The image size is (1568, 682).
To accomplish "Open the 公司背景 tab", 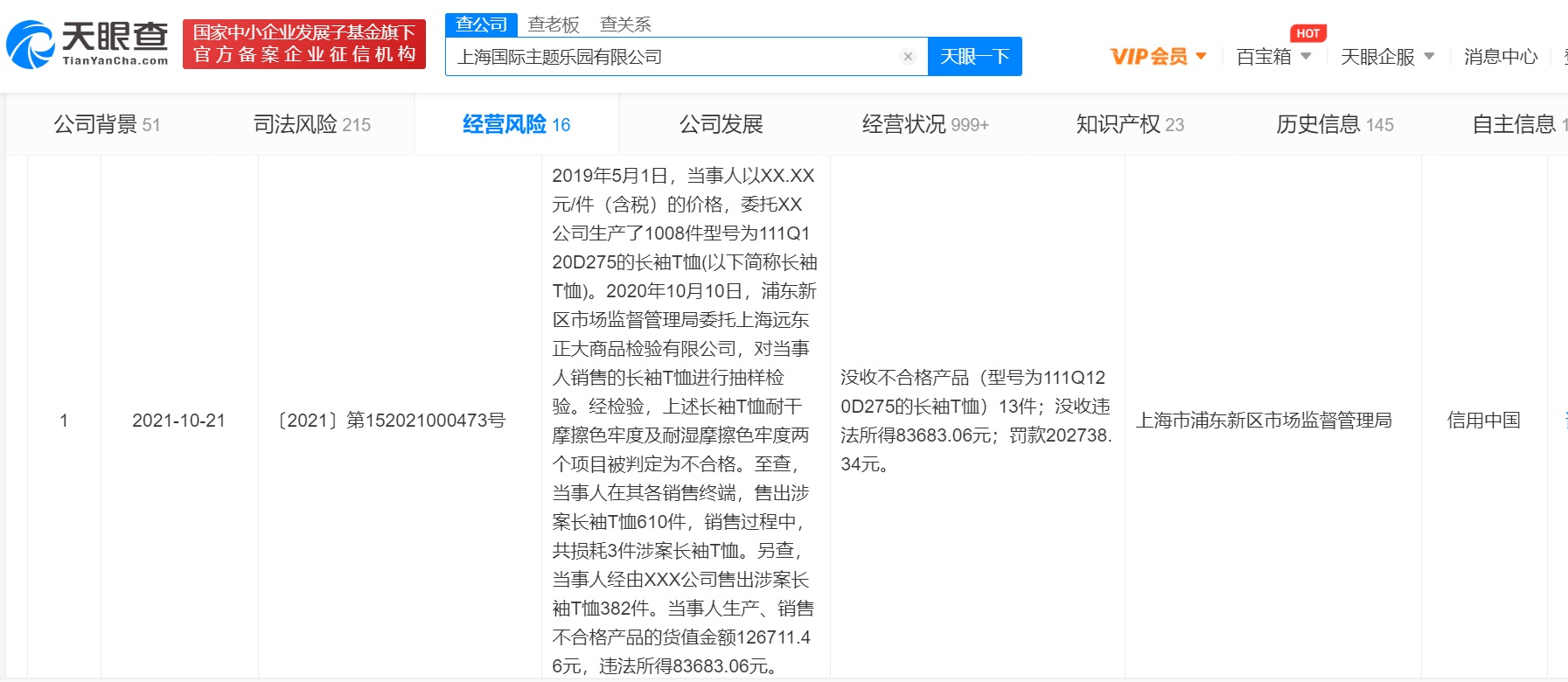I will click(x=107, y=124).
